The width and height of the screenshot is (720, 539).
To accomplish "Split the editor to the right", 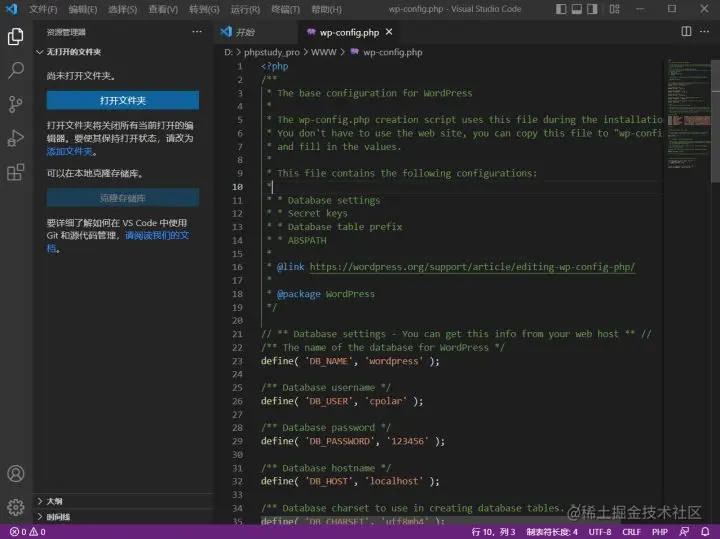I will (x=686, y=31).
